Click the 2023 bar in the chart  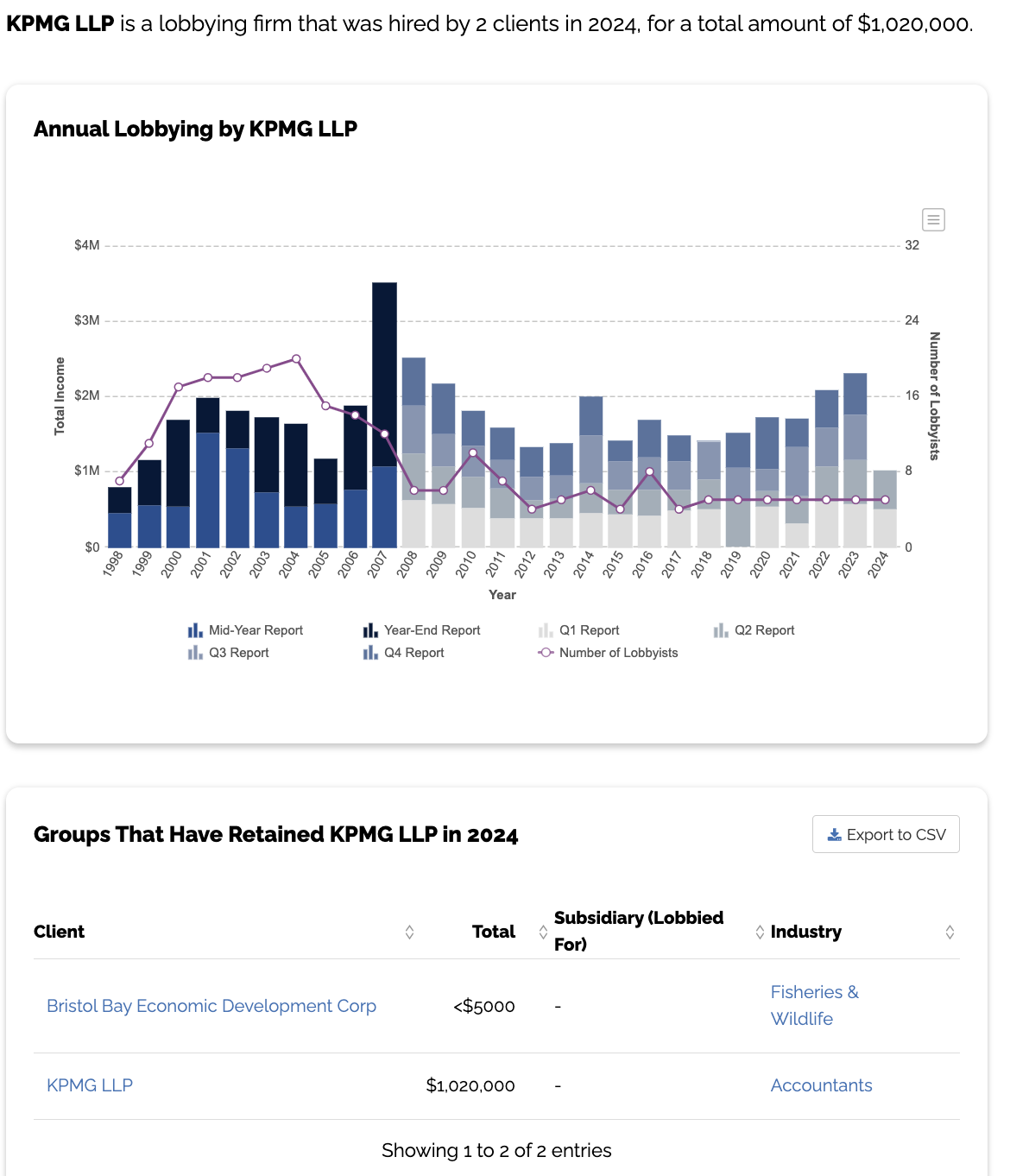point(855,460)
